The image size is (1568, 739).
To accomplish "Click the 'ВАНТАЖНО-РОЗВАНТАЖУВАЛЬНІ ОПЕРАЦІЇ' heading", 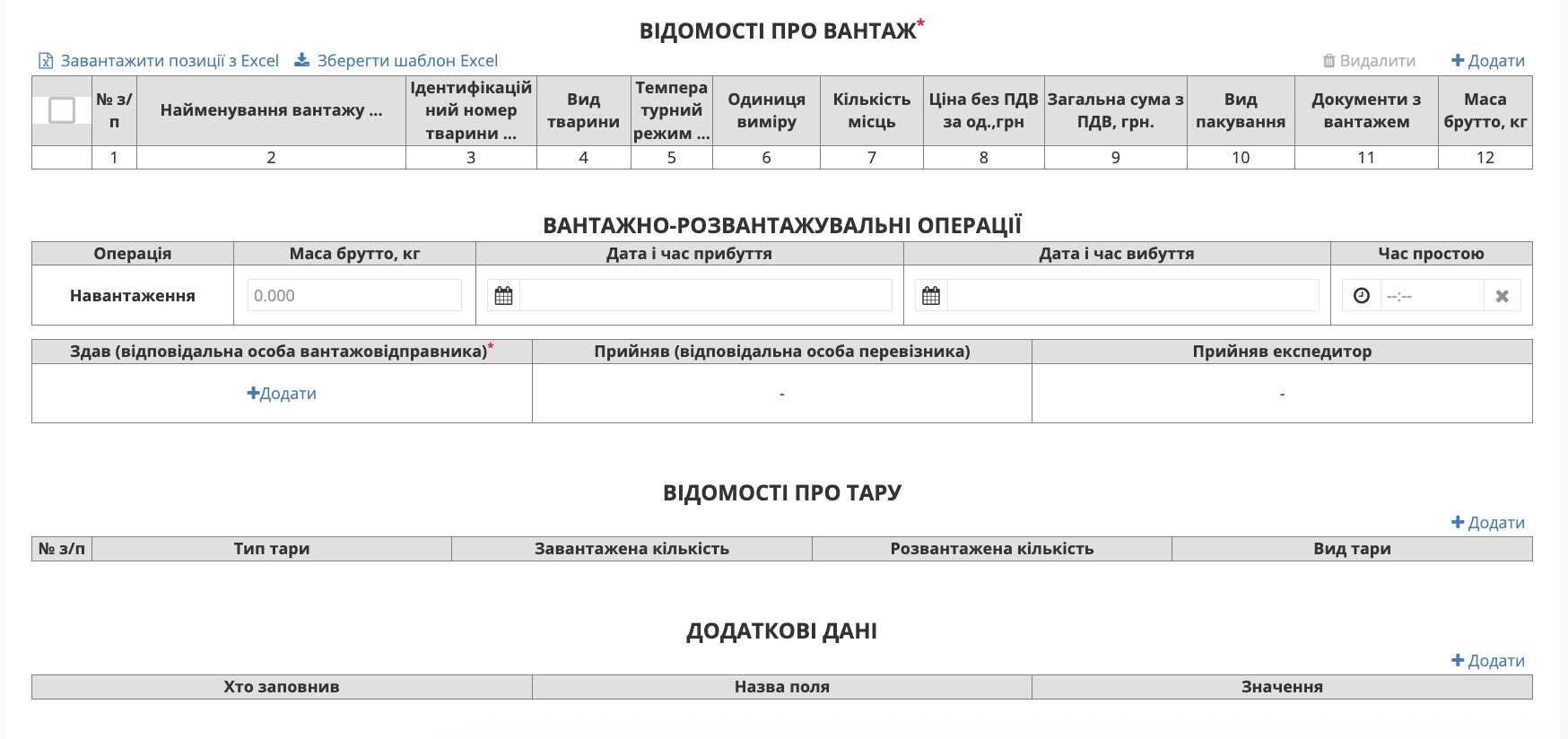I will point(782,225).
